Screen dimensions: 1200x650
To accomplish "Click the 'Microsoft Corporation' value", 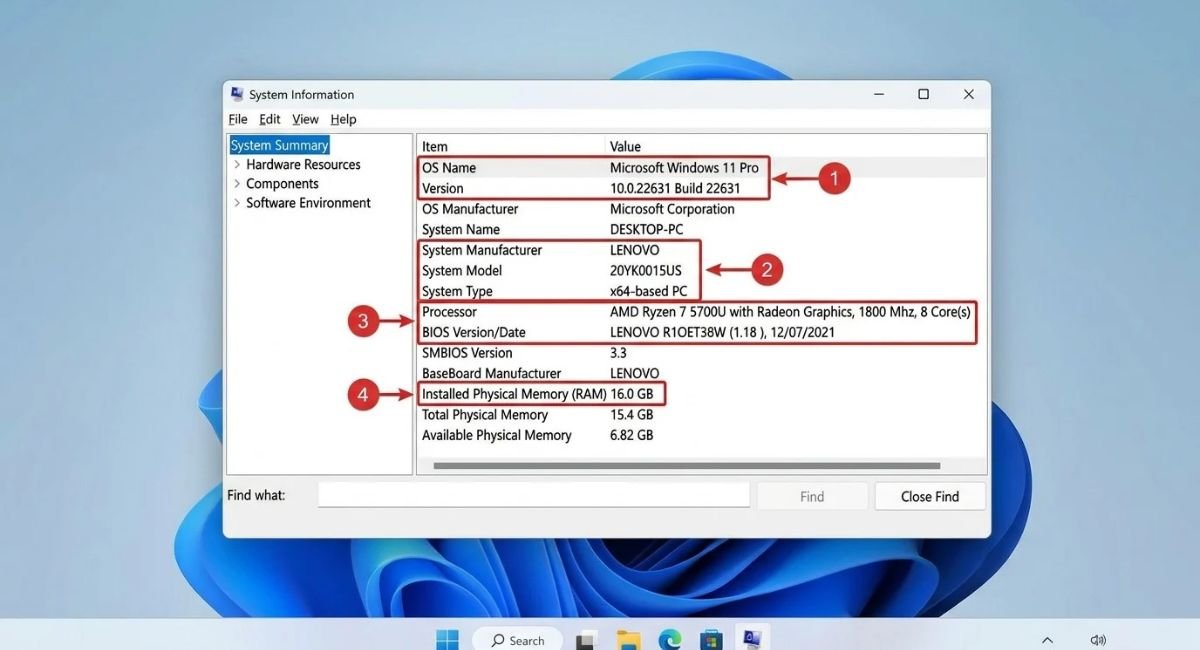I will coord(672,209).
